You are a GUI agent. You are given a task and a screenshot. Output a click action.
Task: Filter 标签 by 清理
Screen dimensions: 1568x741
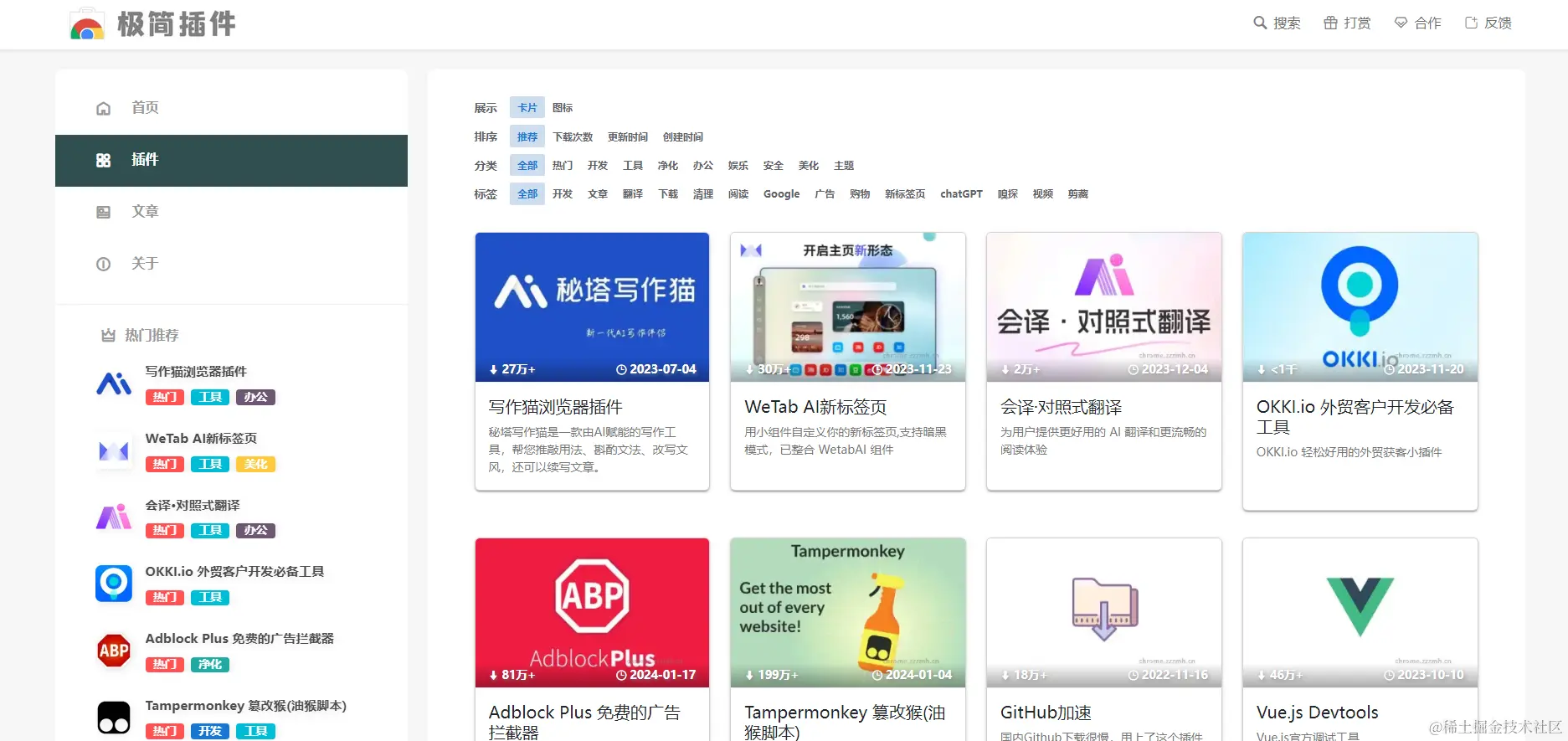[703, 193]
